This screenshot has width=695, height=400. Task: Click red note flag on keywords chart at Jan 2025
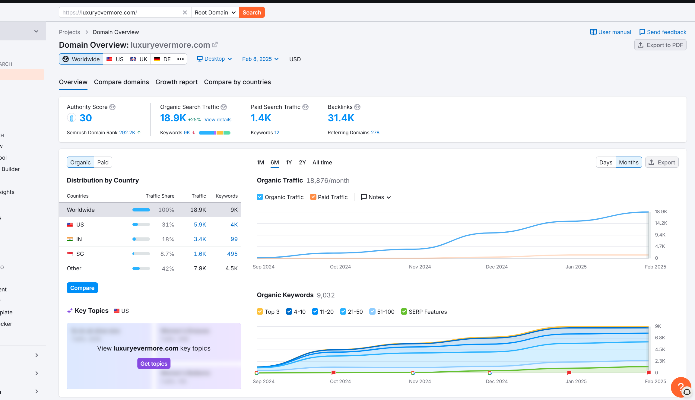(569, 373)
